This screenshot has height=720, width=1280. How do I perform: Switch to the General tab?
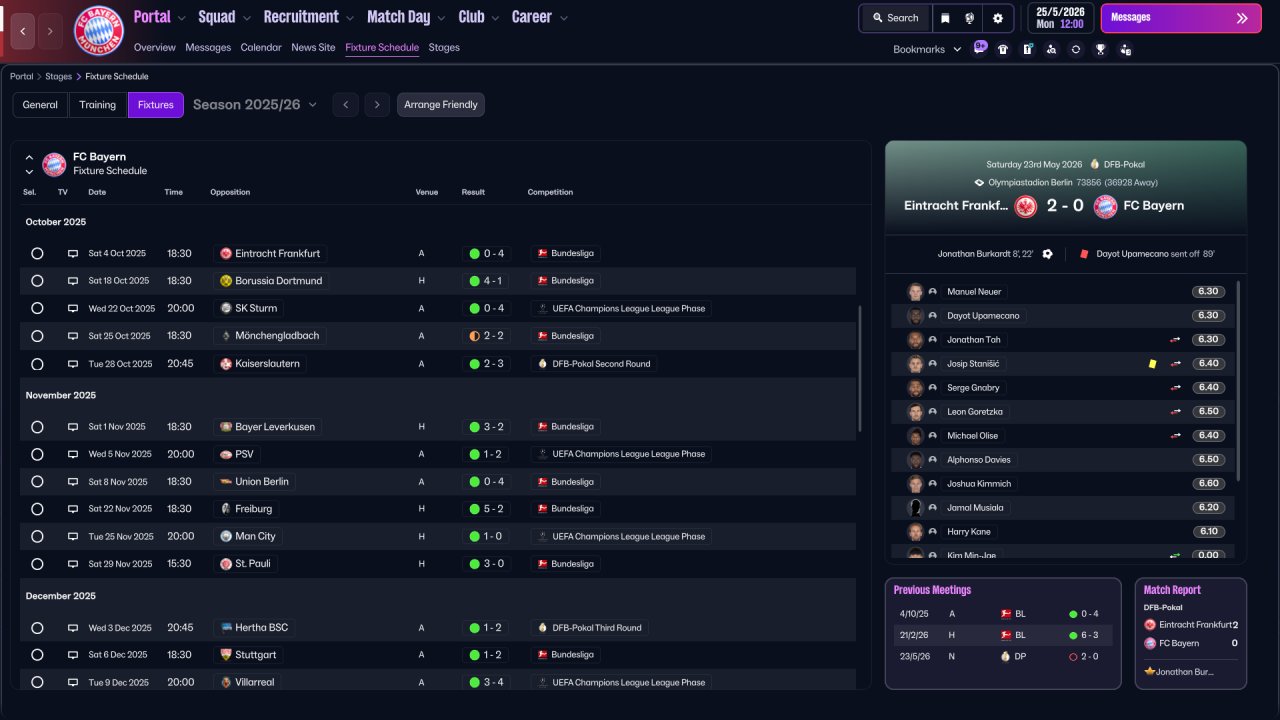40,105
